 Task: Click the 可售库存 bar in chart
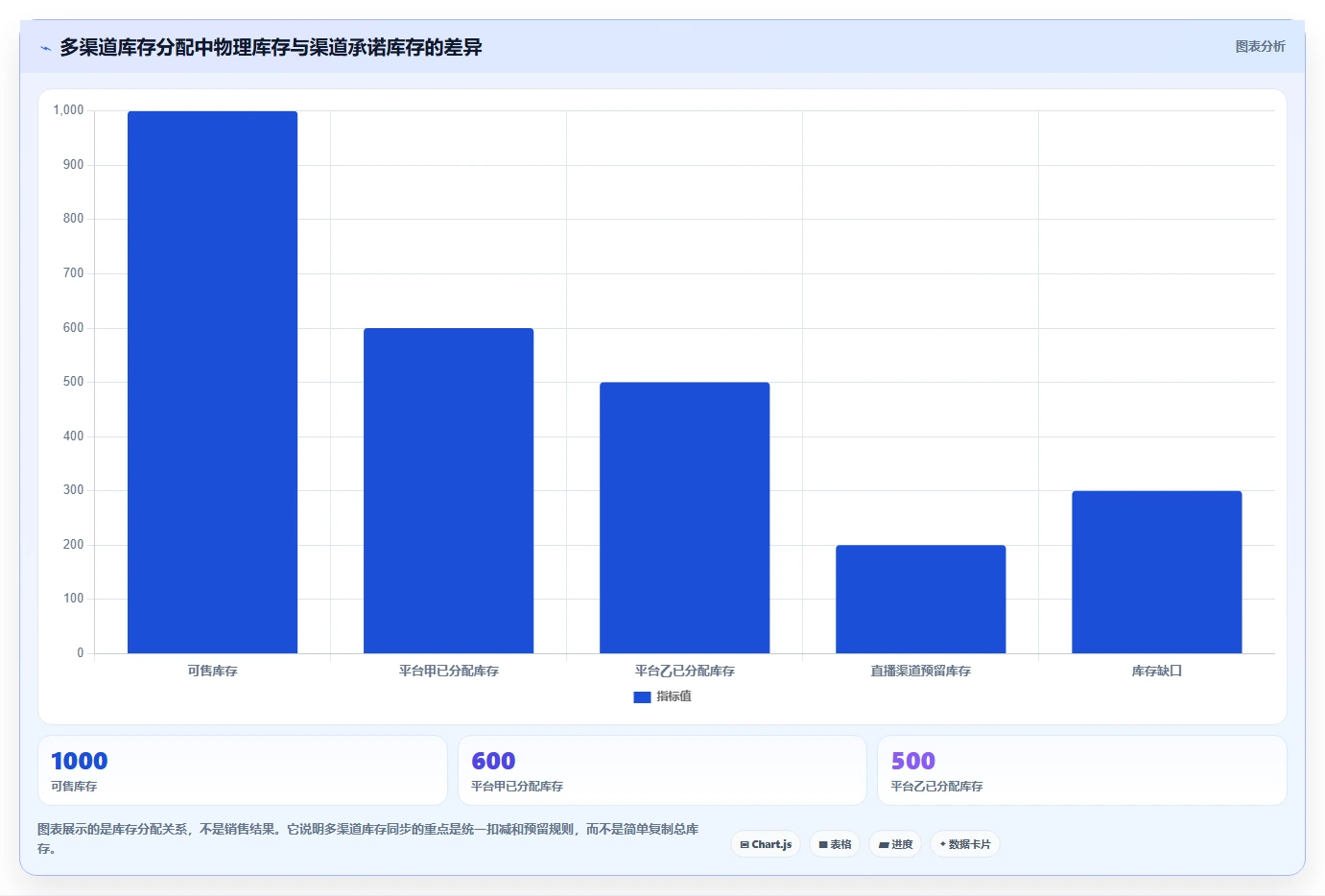click(x=212, y=382)
